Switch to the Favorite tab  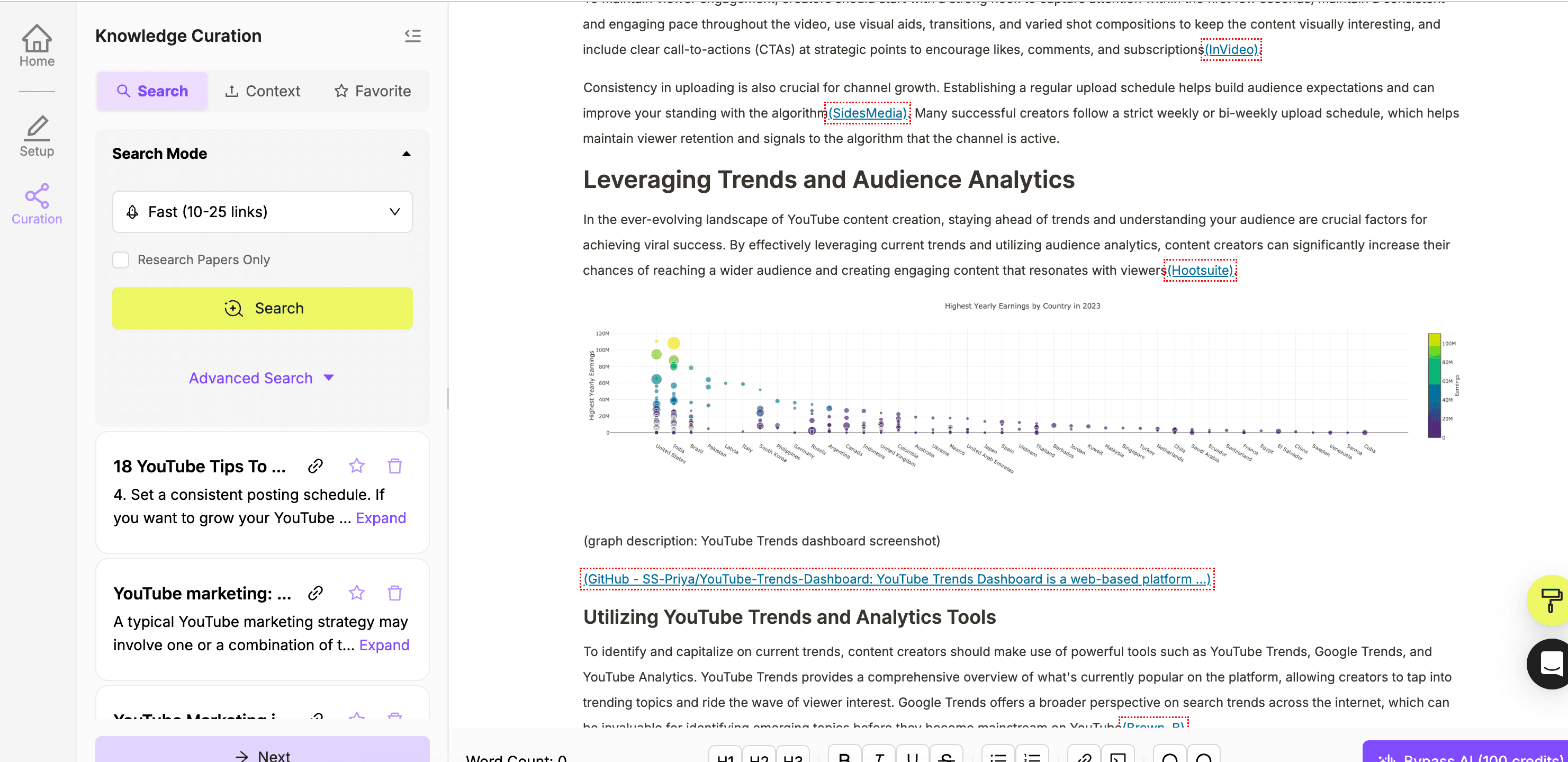tap(373, 92)
